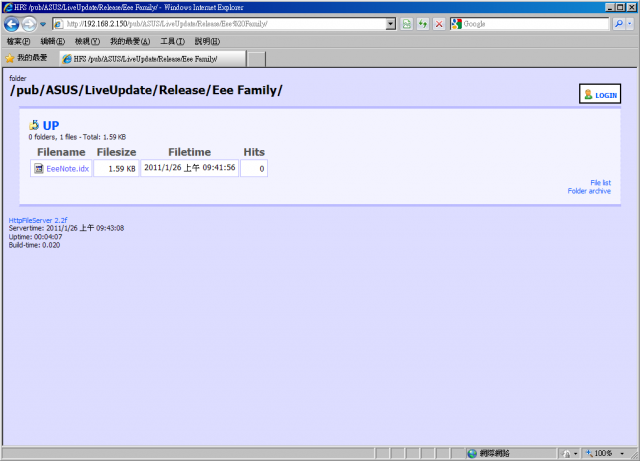Image resolution: width=640 pixels, height=461 pixels.
Task: Sort by the Filesize column header
Action: (116, 152)
